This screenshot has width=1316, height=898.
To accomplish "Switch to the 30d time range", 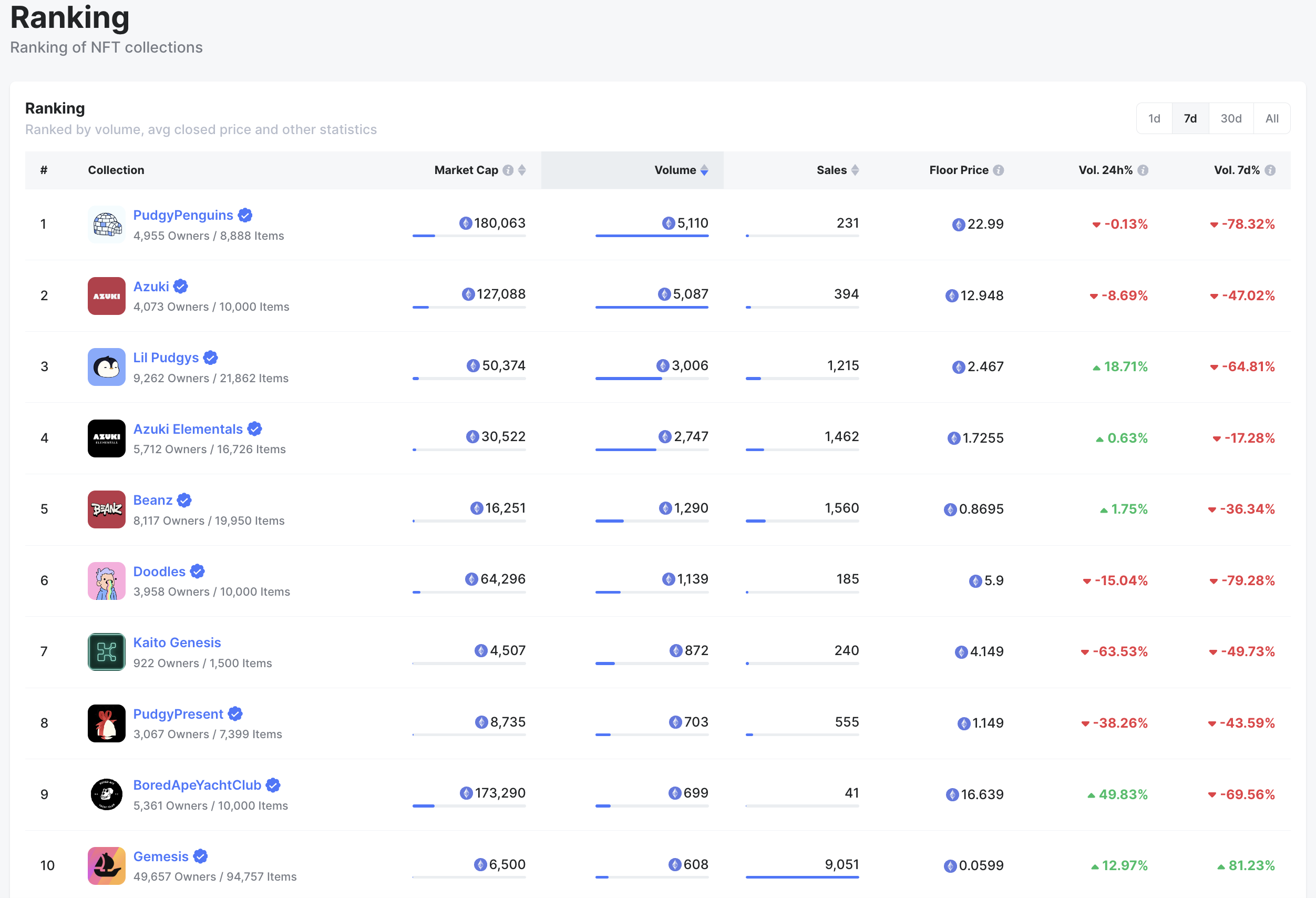I will pyautogui.click(x=1231, y=118).
